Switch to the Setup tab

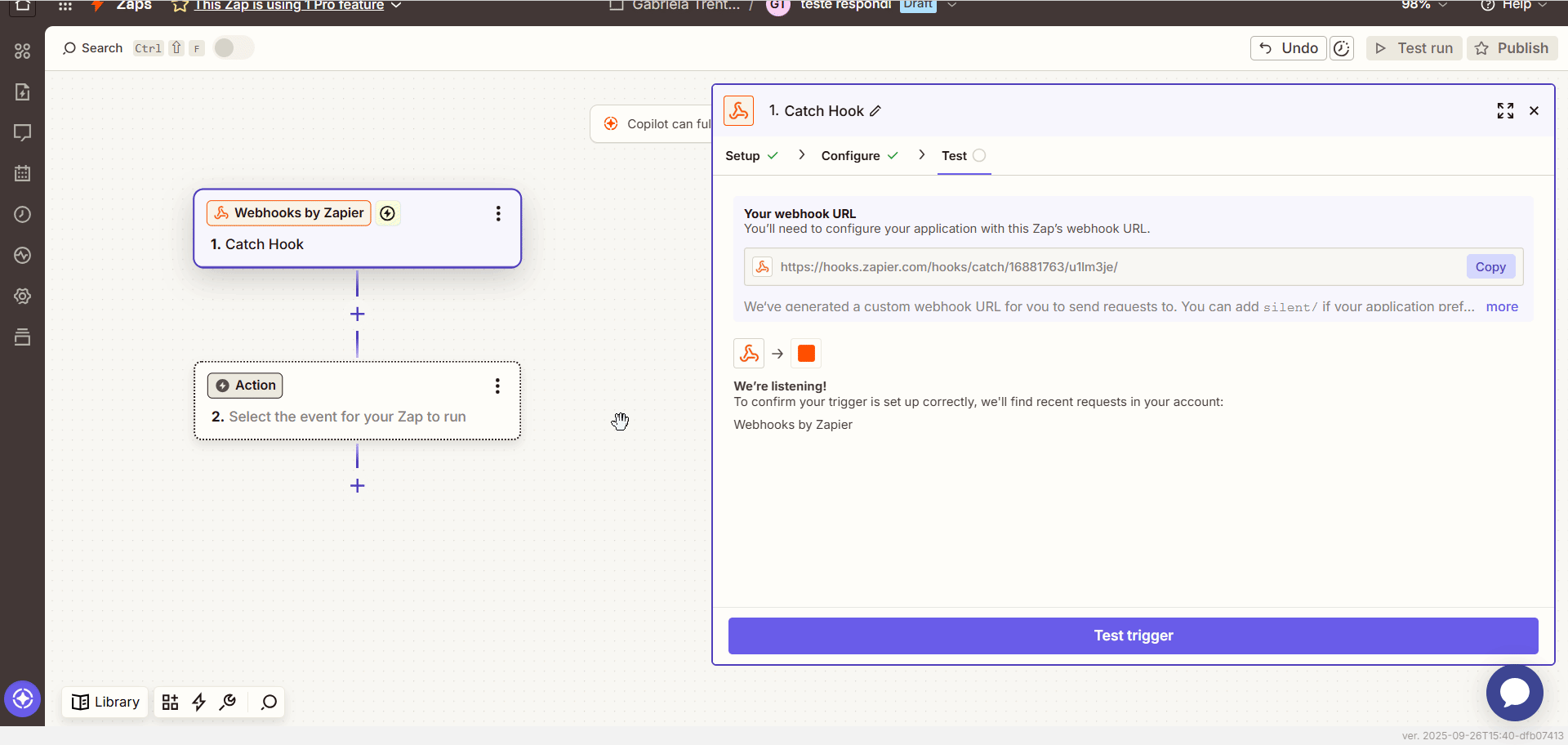[x=751, y=156]
